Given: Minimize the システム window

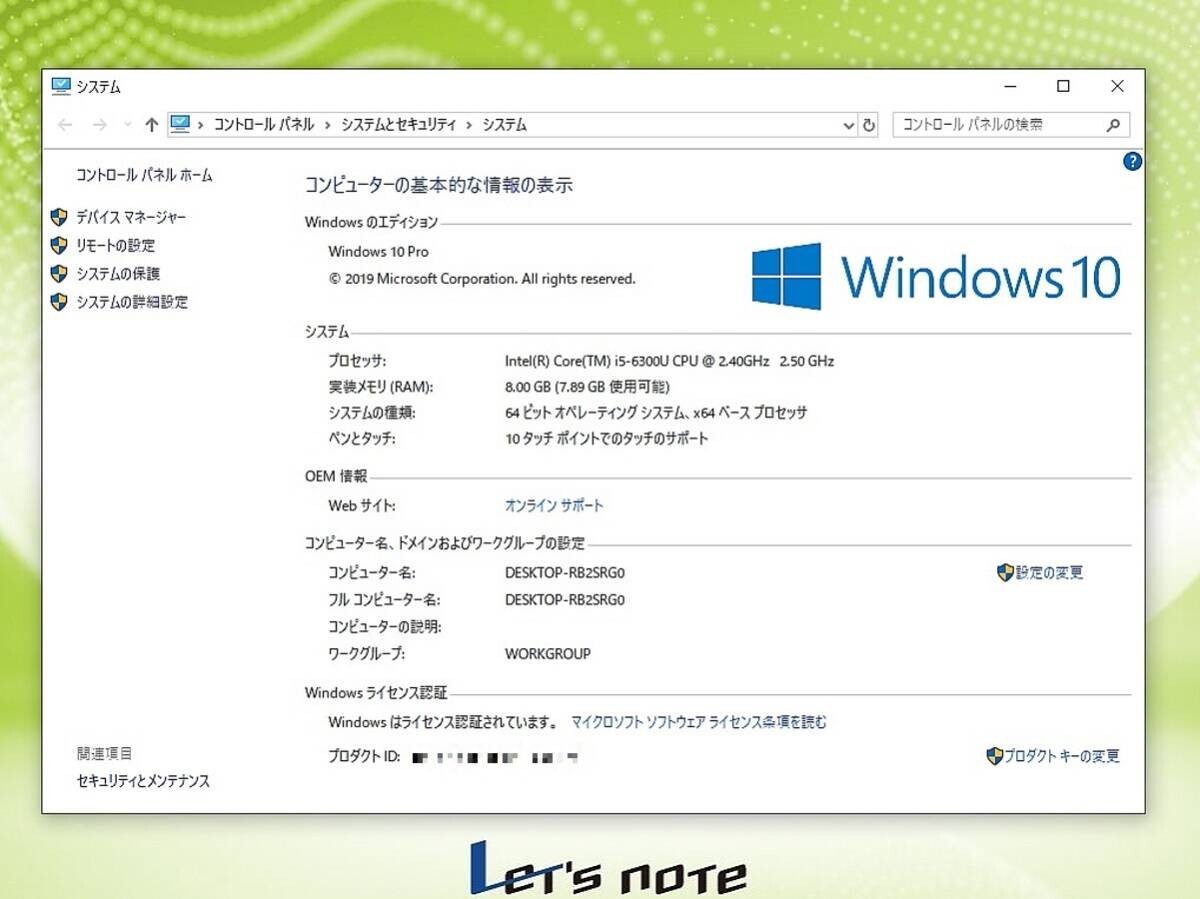Looking at the screenshot, I should 1008,87.
